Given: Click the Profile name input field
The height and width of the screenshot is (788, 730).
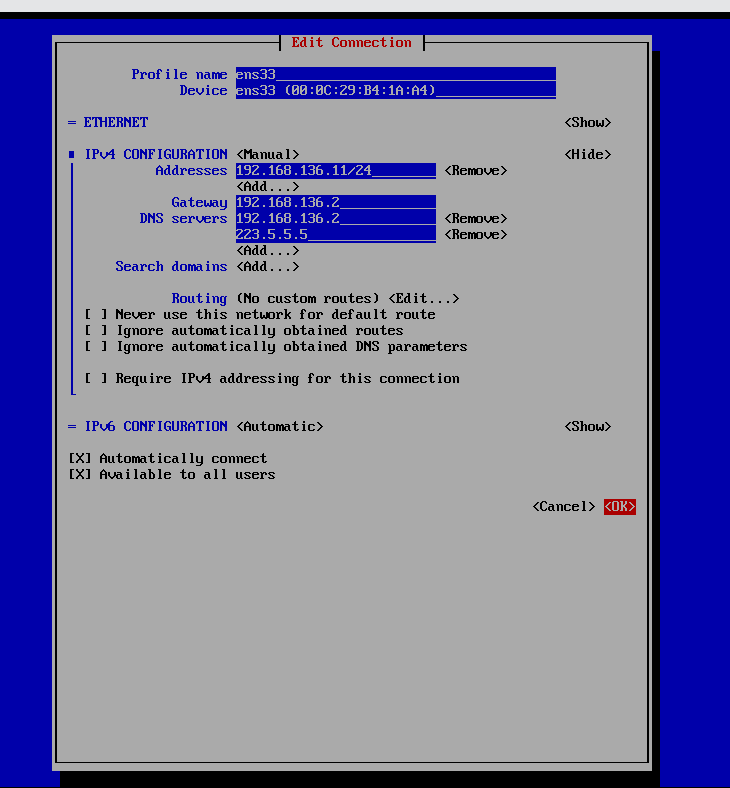Looking at the screenshot, I should tap(395, 74).
